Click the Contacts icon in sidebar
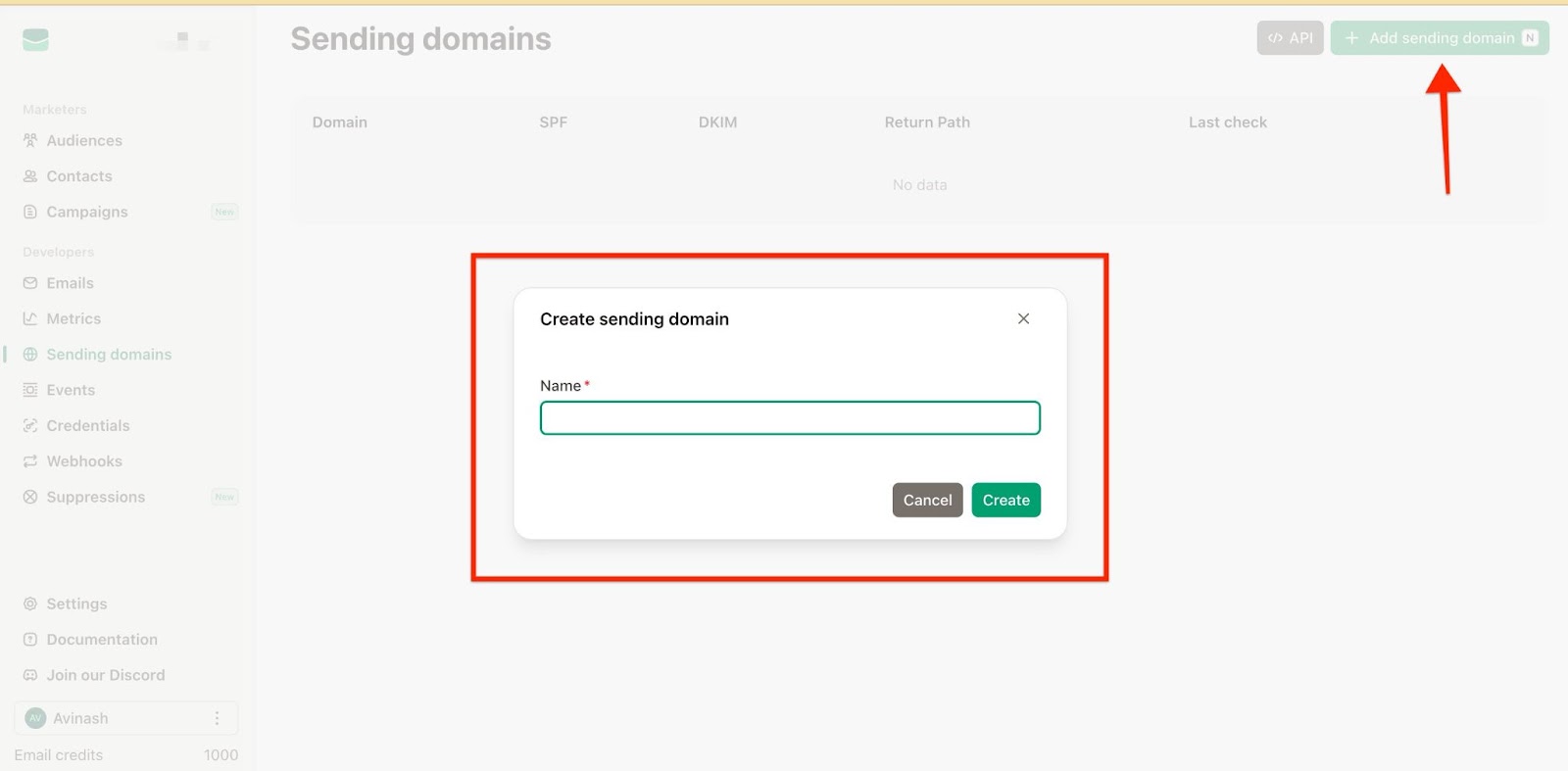This screenshot has width=1568, height=771. click(x=30, y=176)
